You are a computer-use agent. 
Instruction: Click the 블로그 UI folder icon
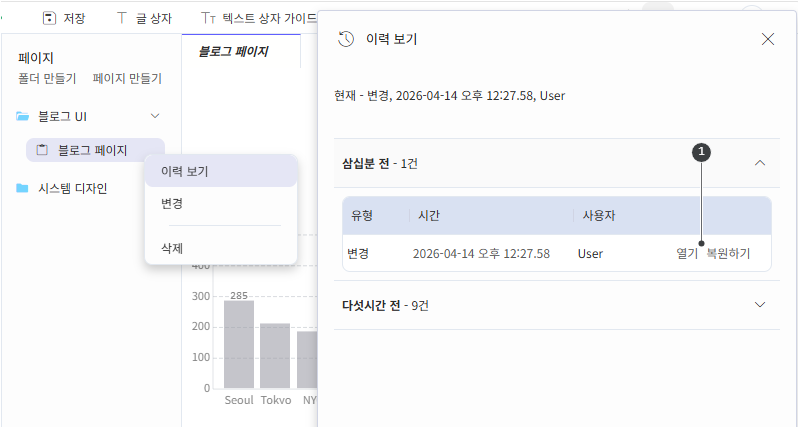point(22,117)
